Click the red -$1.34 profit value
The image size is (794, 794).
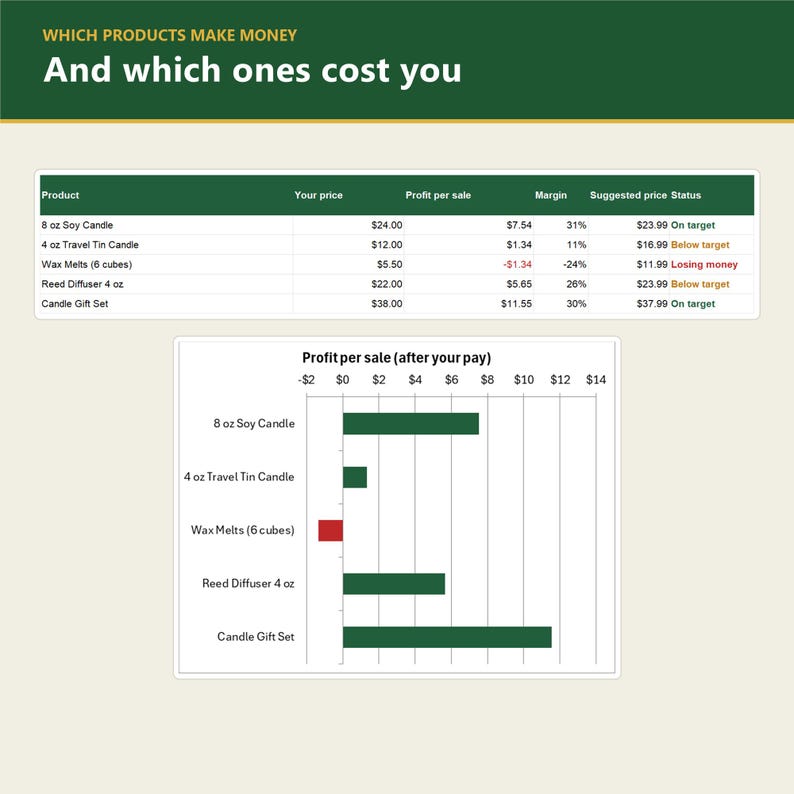point(518,264)
